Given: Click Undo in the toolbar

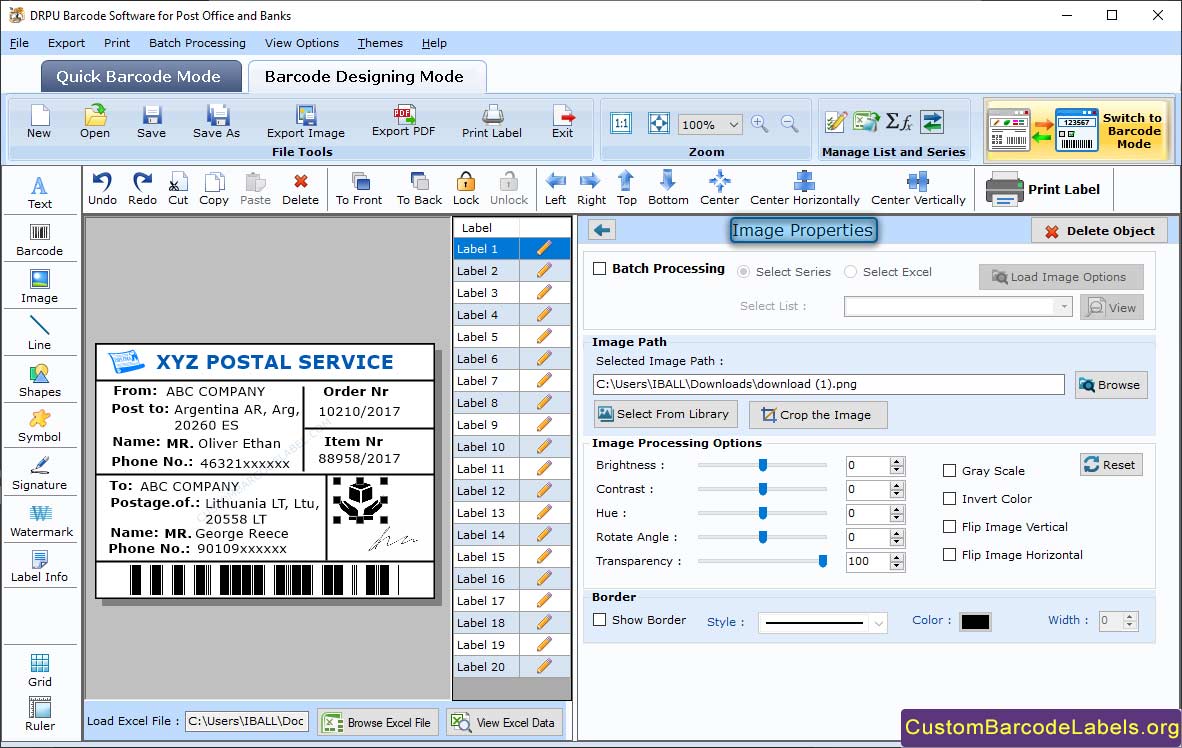Looking at the screenshot, I should (102, 189).
